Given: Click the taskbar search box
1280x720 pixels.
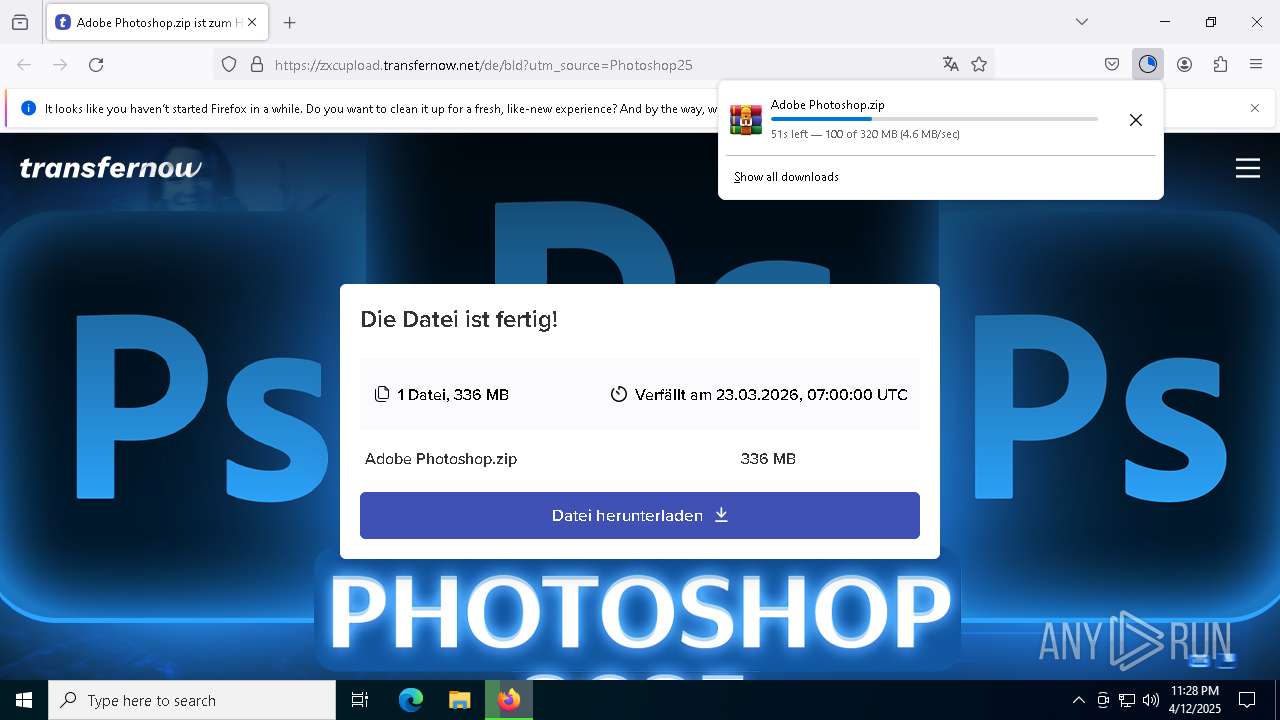Looking at the screenshot, I should (192, 700).
